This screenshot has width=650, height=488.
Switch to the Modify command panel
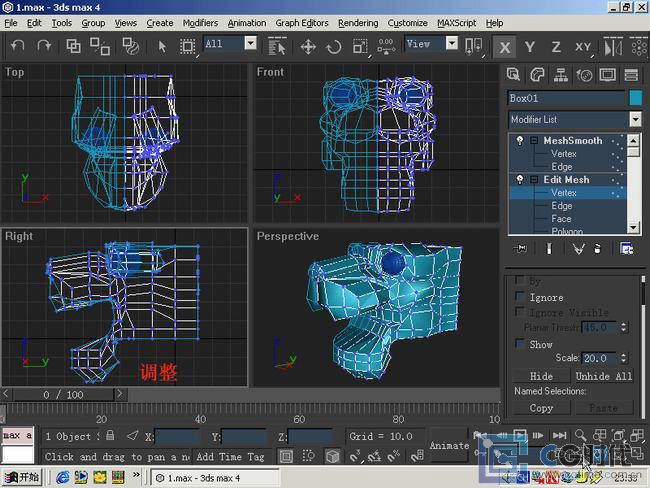[537, 75]
